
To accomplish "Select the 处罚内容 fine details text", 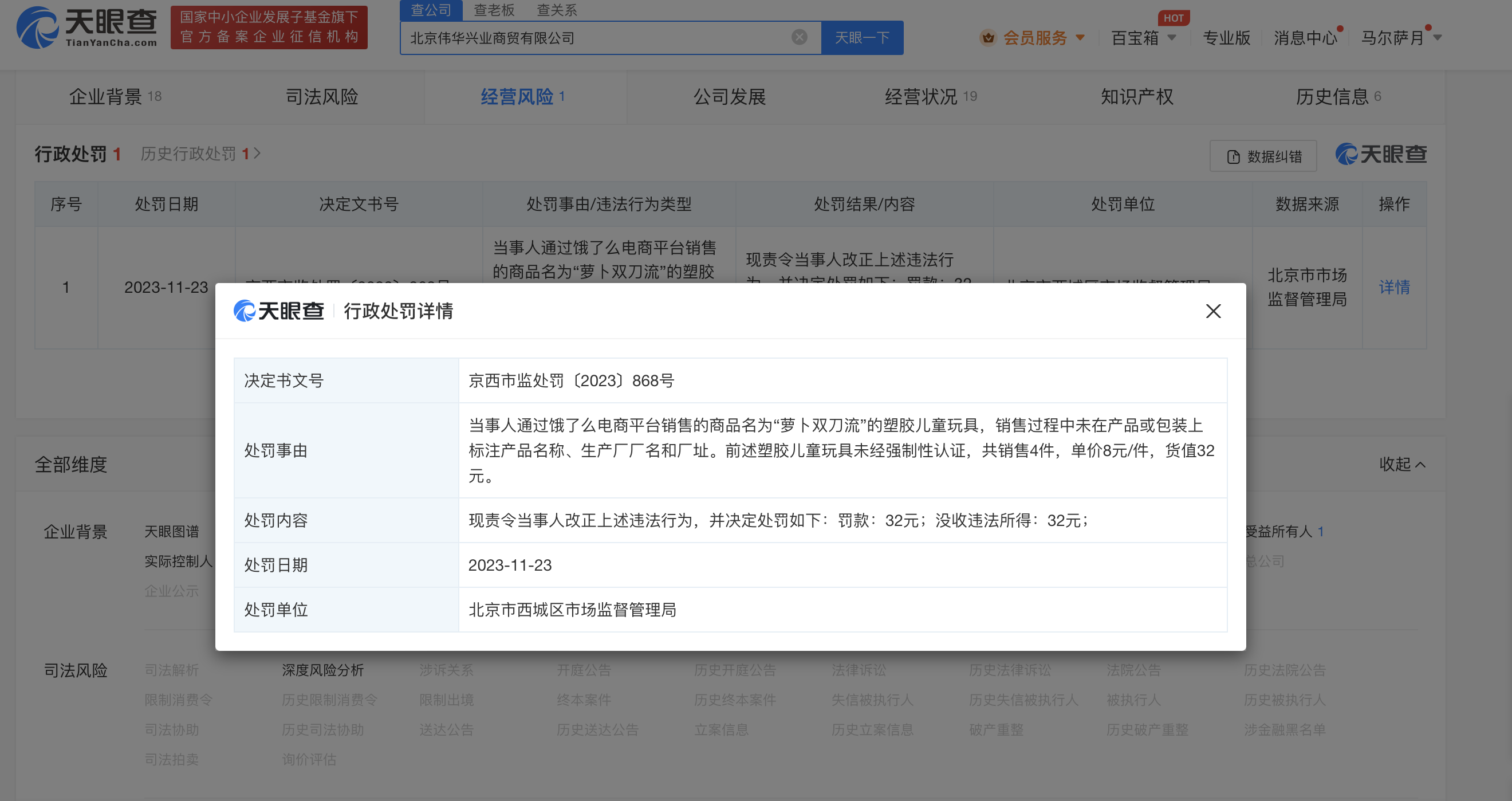I will (778, 520).
